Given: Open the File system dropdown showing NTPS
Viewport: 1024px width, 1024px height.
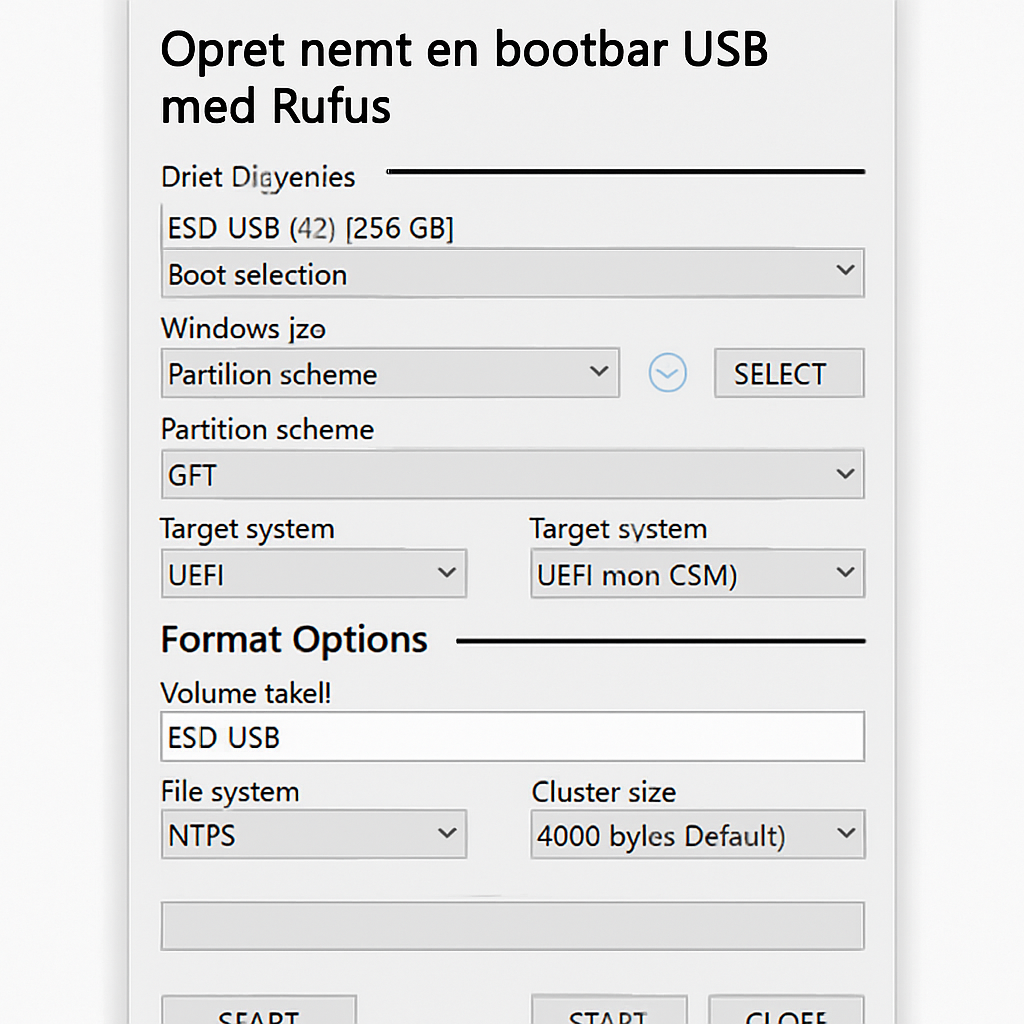Looking at the screenshot, I should (x=313, y=833).
